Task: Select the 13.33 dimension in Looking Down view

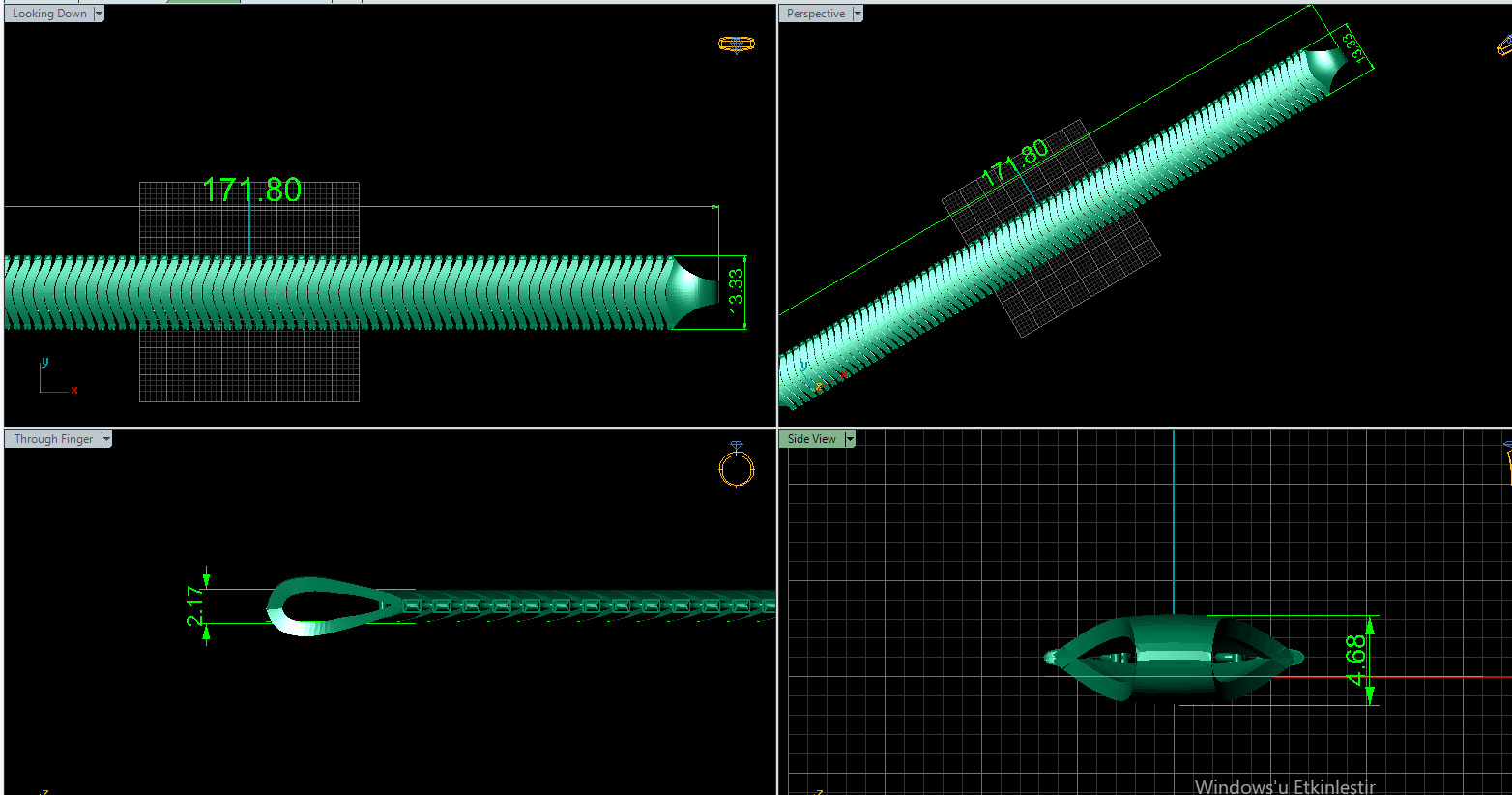Action: pyautogui.click(x=736, y=291)
